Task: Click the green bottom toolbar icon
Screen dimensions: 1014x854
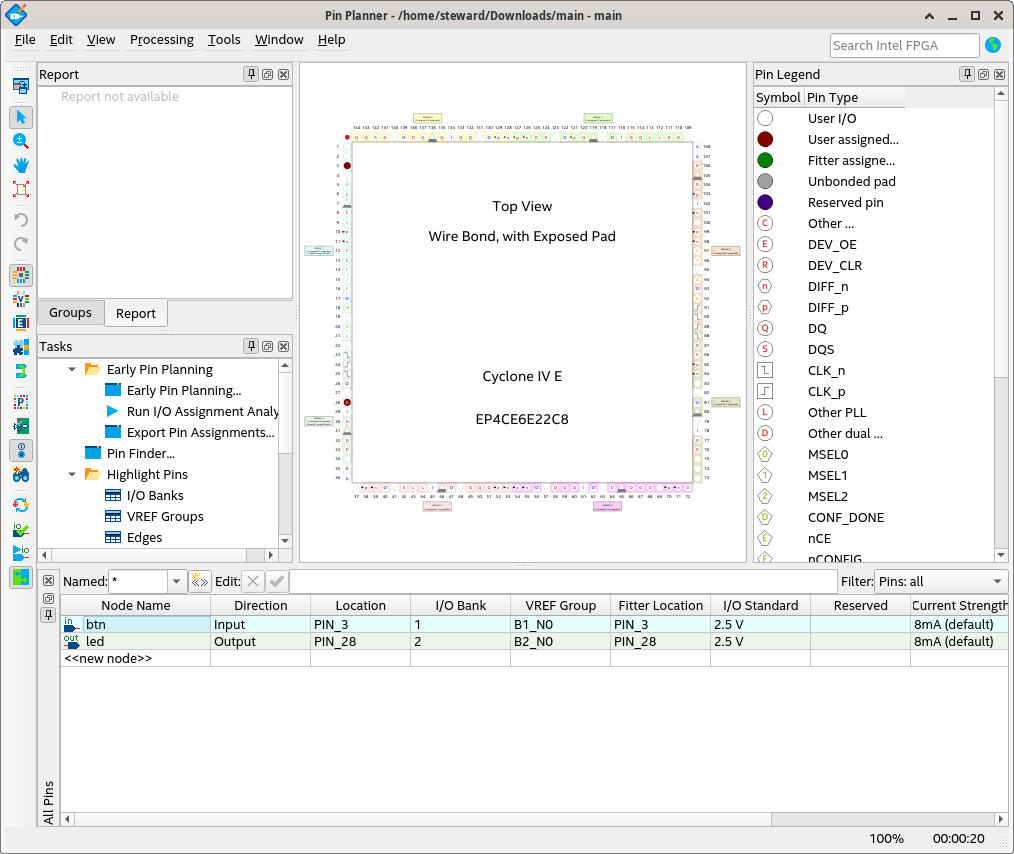Action: pyautogui.click(x=21, y=577)
